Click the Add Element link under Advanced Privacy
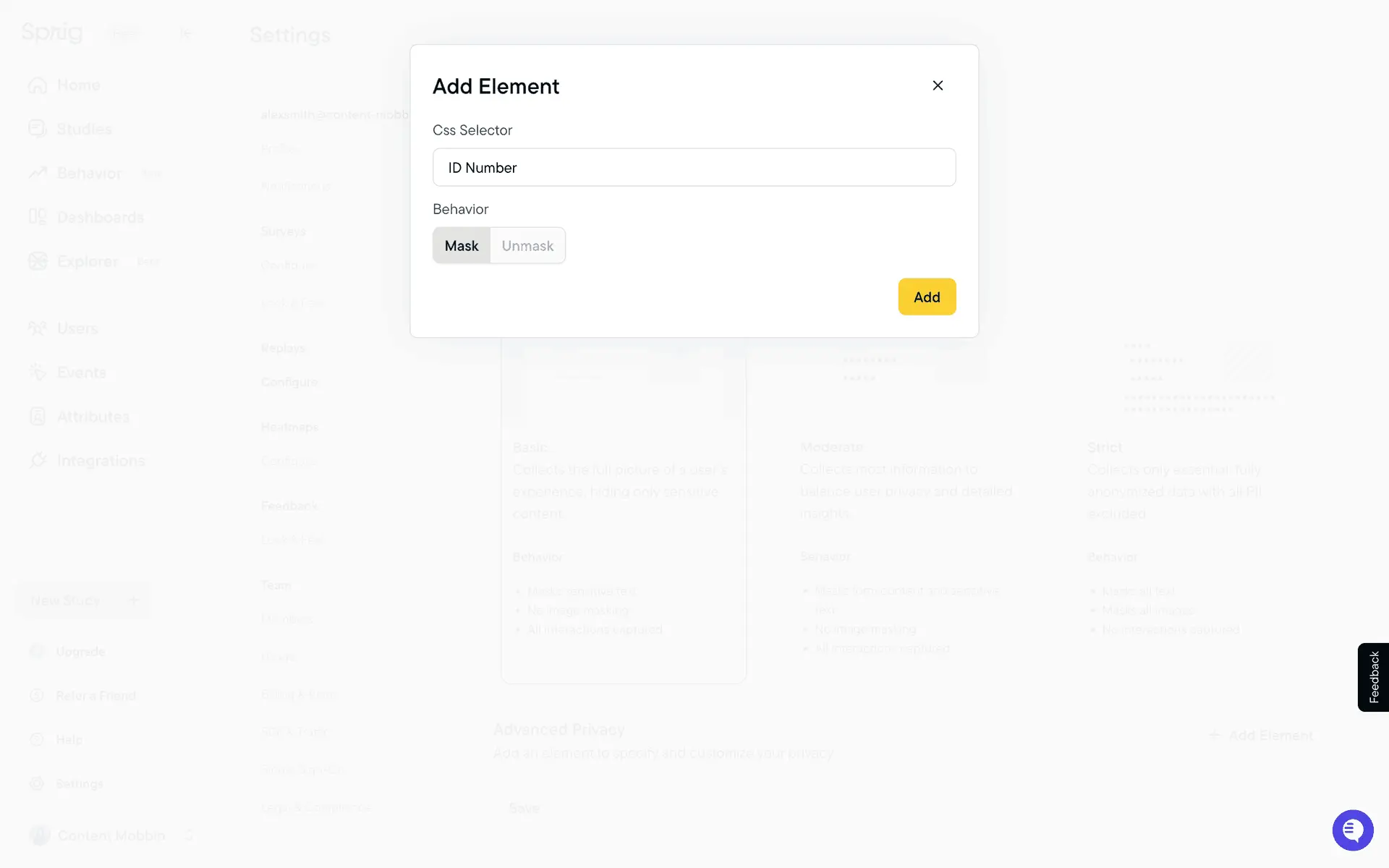The height and width of the screenshot is (868, 1389). pos(1261,735)
